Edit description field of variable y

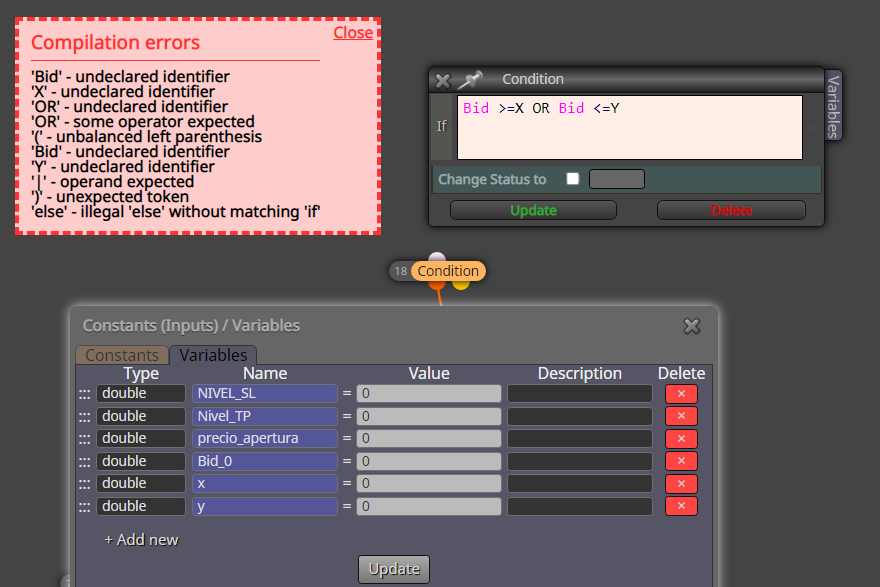tap(580, 506)
